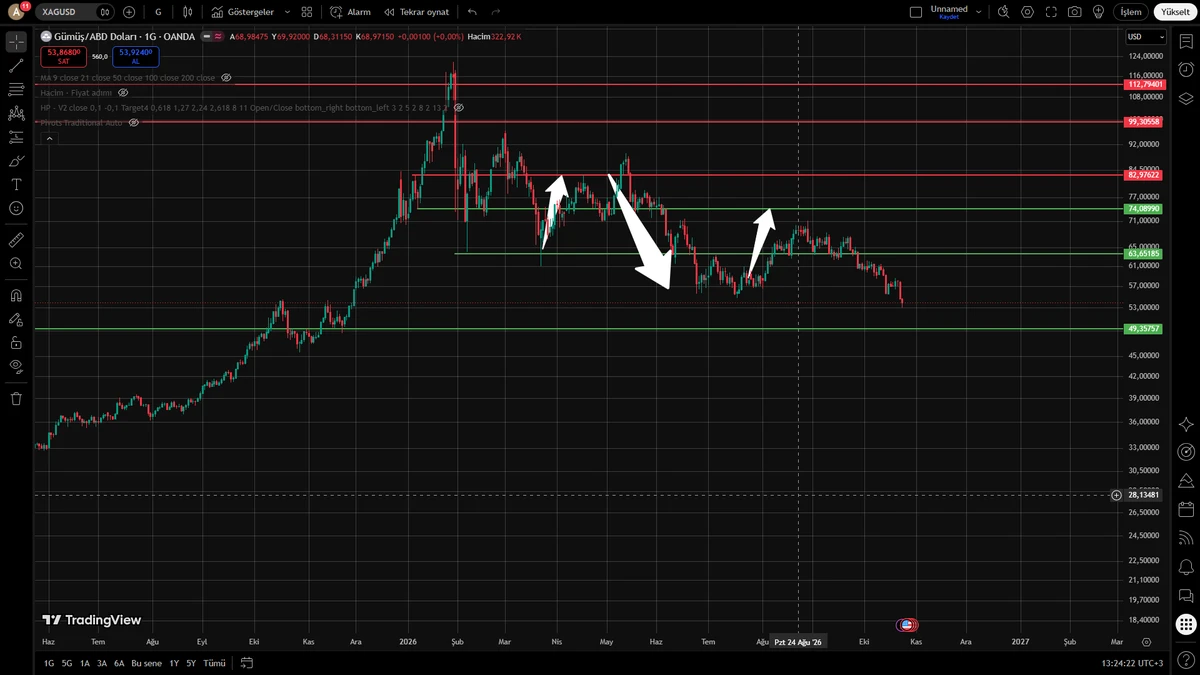Select the 5Y time range tab
This screenshot has width=1200, height=675.
click(191, 663)
